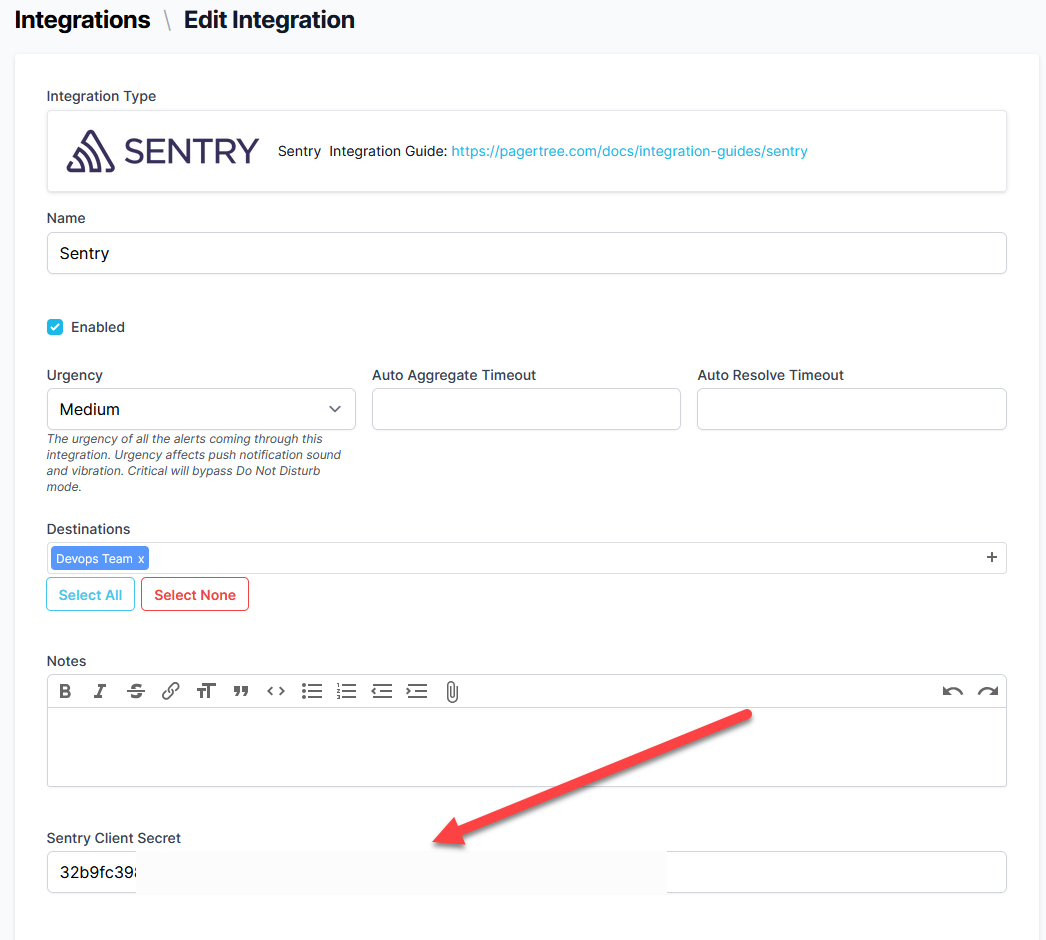1046x940 pixels.
Task: Insert a link using Notes toolbar
Action: 171,691
